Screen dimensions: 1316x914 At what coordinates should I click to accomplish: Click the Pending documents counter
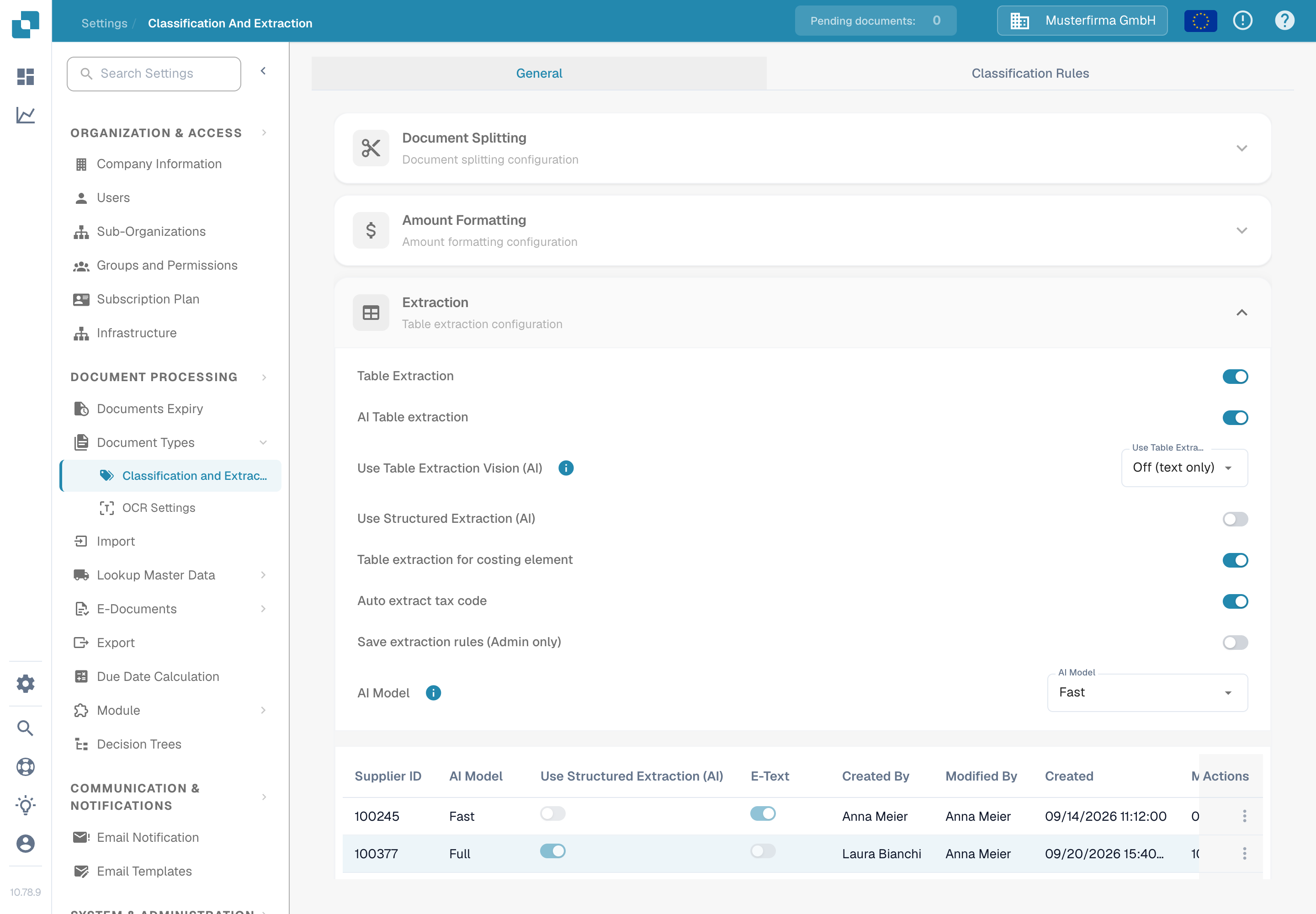point(875,21)
